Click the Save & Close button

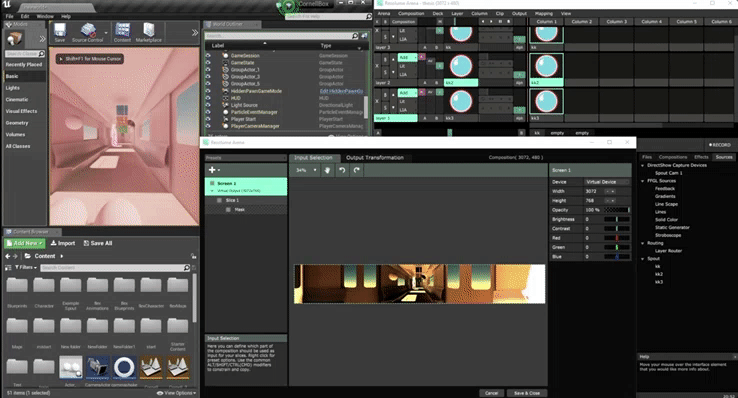(527, 393)
